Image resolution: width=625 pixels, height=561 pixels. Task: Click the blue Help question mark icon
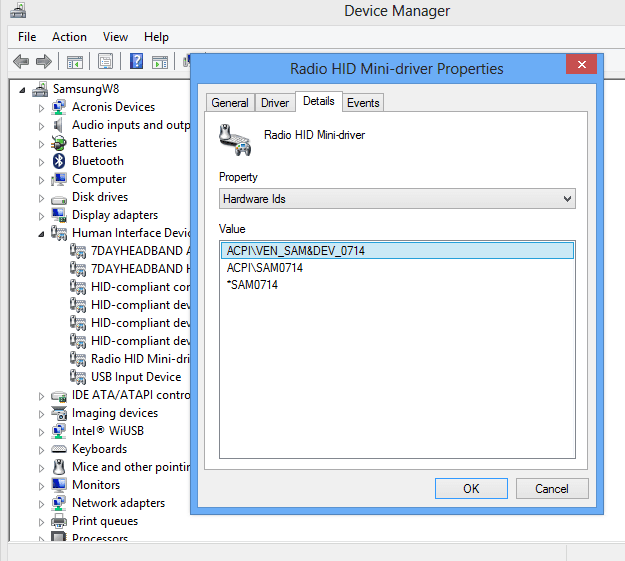[x=136, y=62]
